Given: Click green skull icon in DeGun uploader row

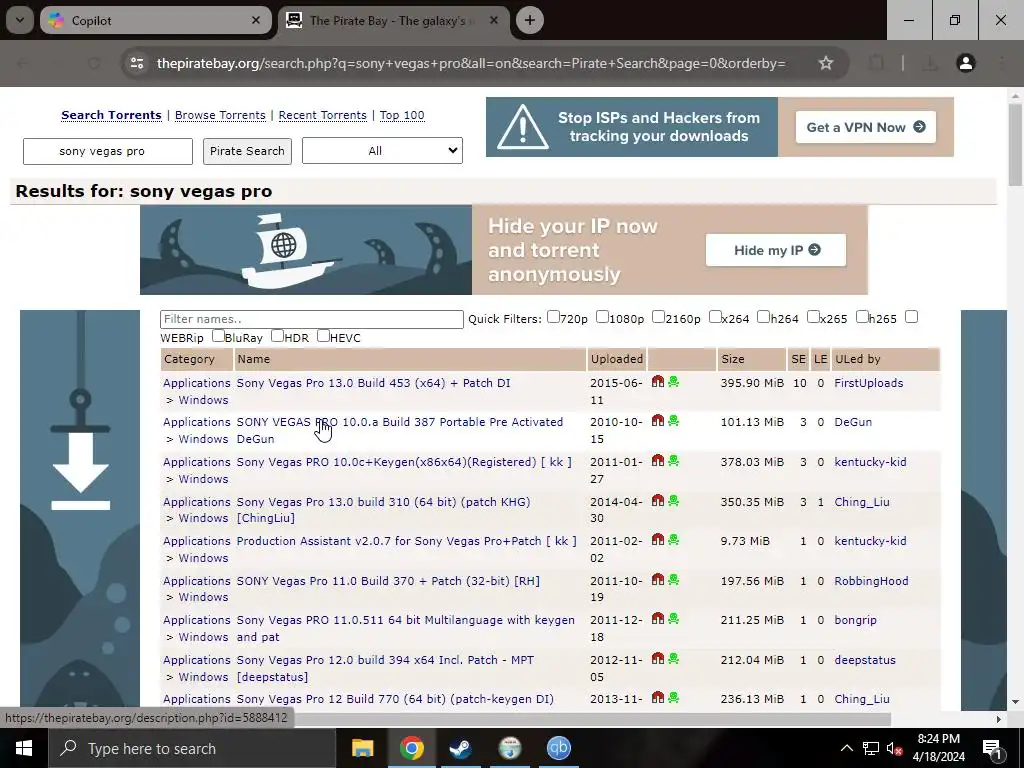Looking at the screenshot, I should (x=673, y=421).
